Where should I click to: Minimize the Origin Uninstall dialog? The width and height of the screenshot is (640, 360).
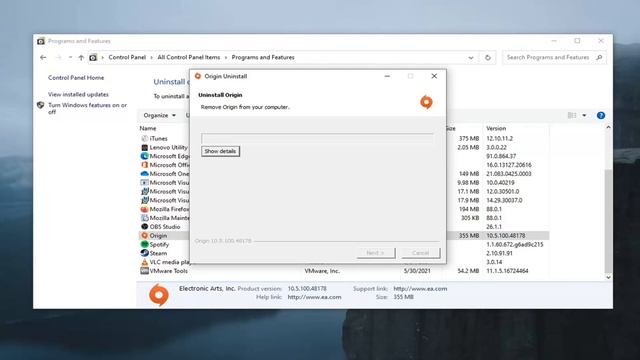(x=387, y=76)
